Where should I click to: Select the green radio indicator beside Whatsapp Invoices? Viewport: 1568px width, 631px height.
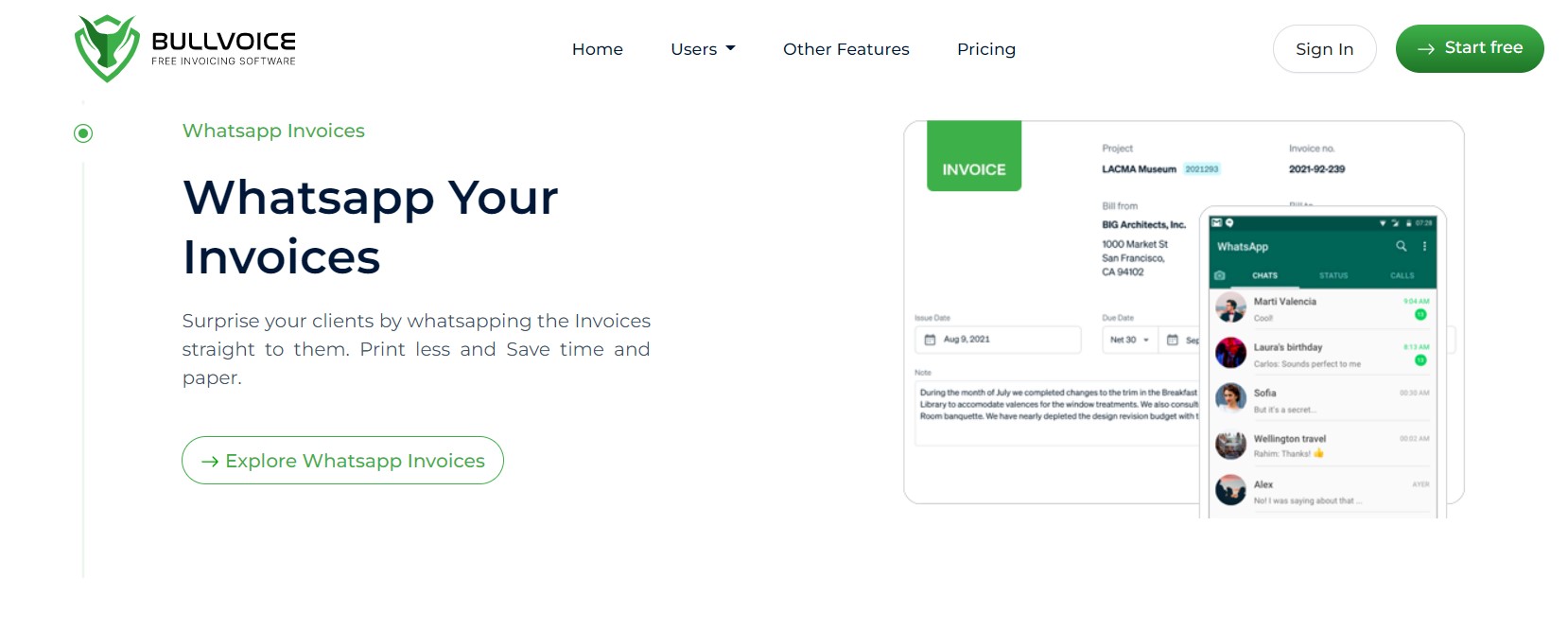coord(83,133)
